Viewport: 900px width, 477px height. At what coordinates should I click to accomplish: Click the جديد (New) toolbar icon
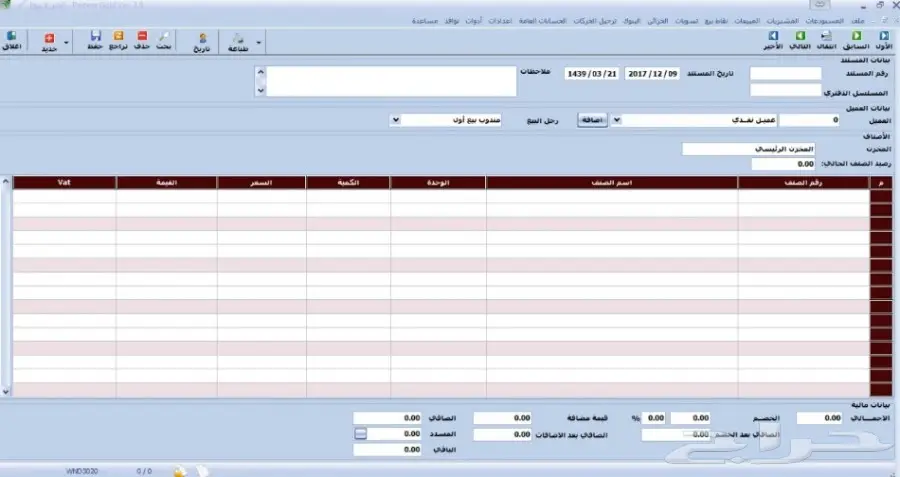(47, 42)
